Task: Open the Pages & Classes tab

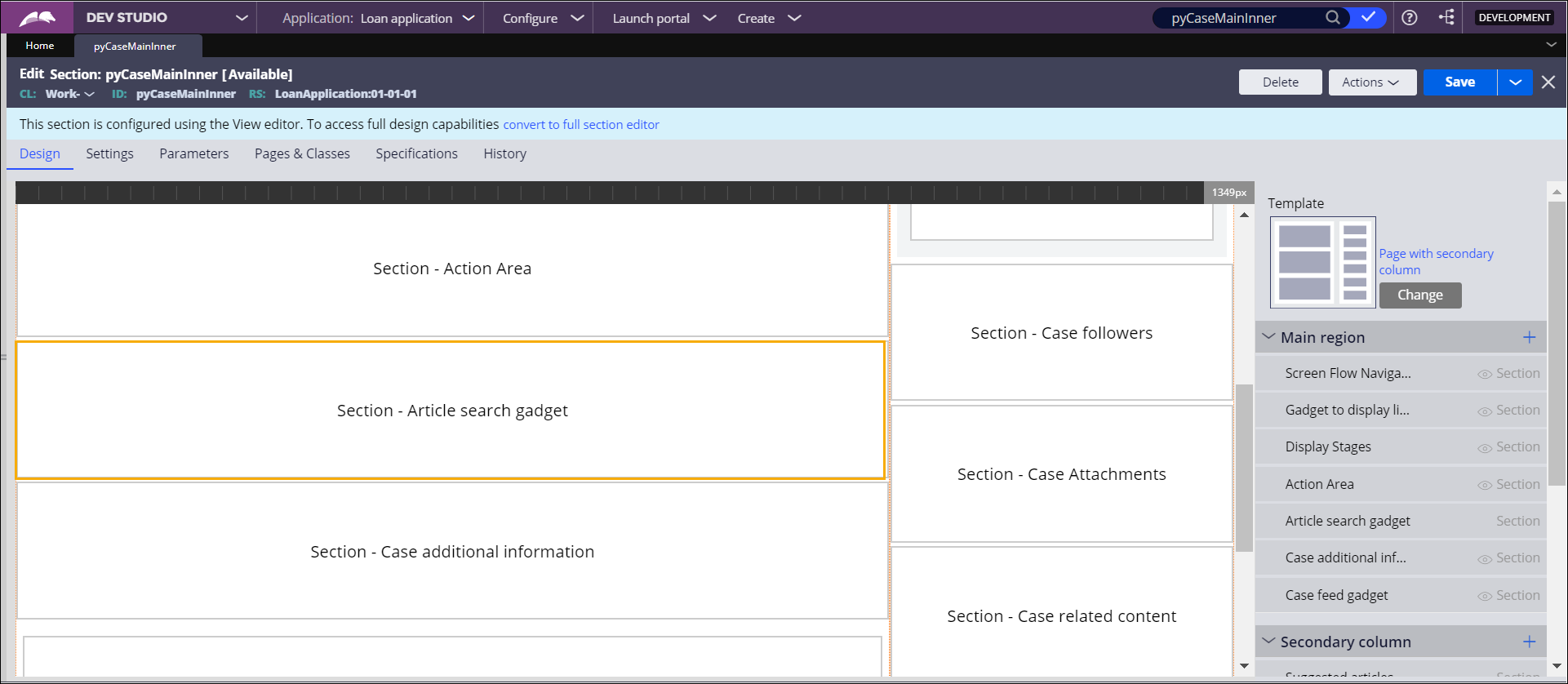Action: coord(302,153)
